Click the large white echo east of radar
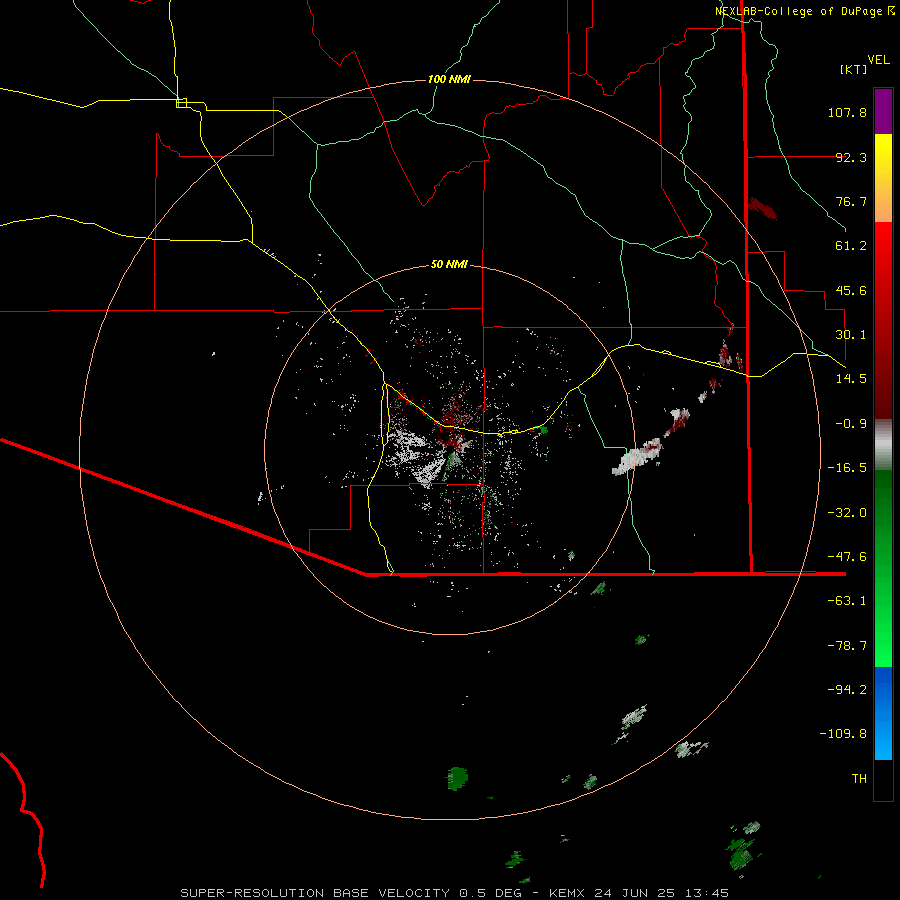The height and width of the screenshot is (900, 900). 637,457
